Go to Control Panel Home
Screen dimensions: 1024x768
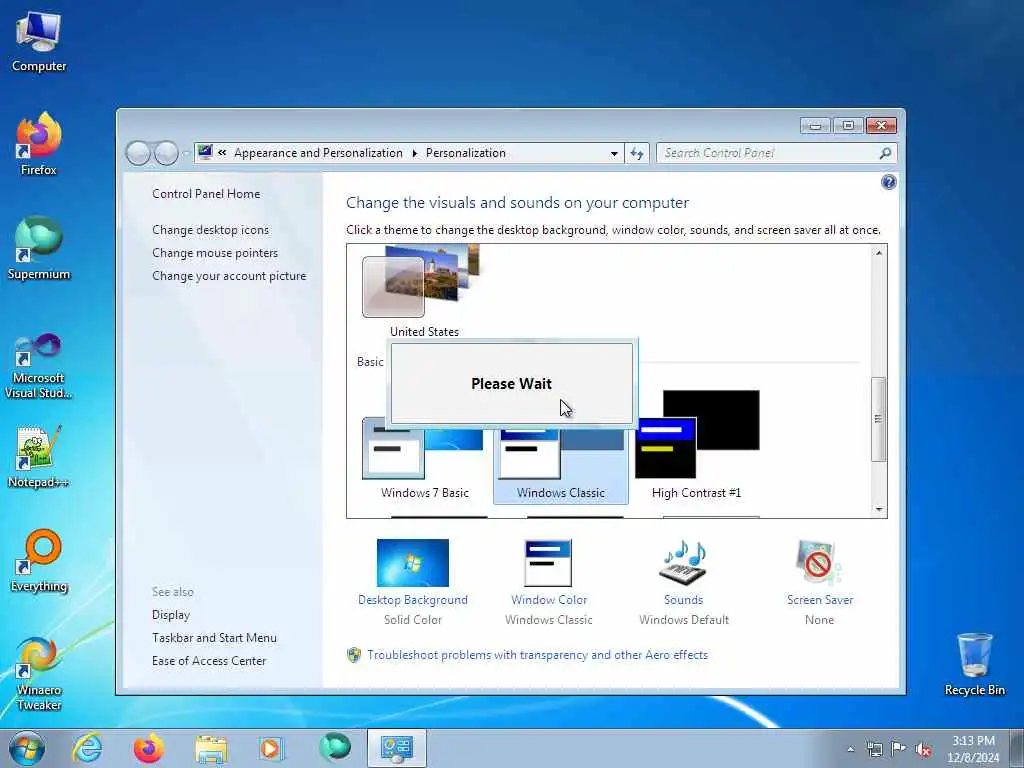[206, 194]
